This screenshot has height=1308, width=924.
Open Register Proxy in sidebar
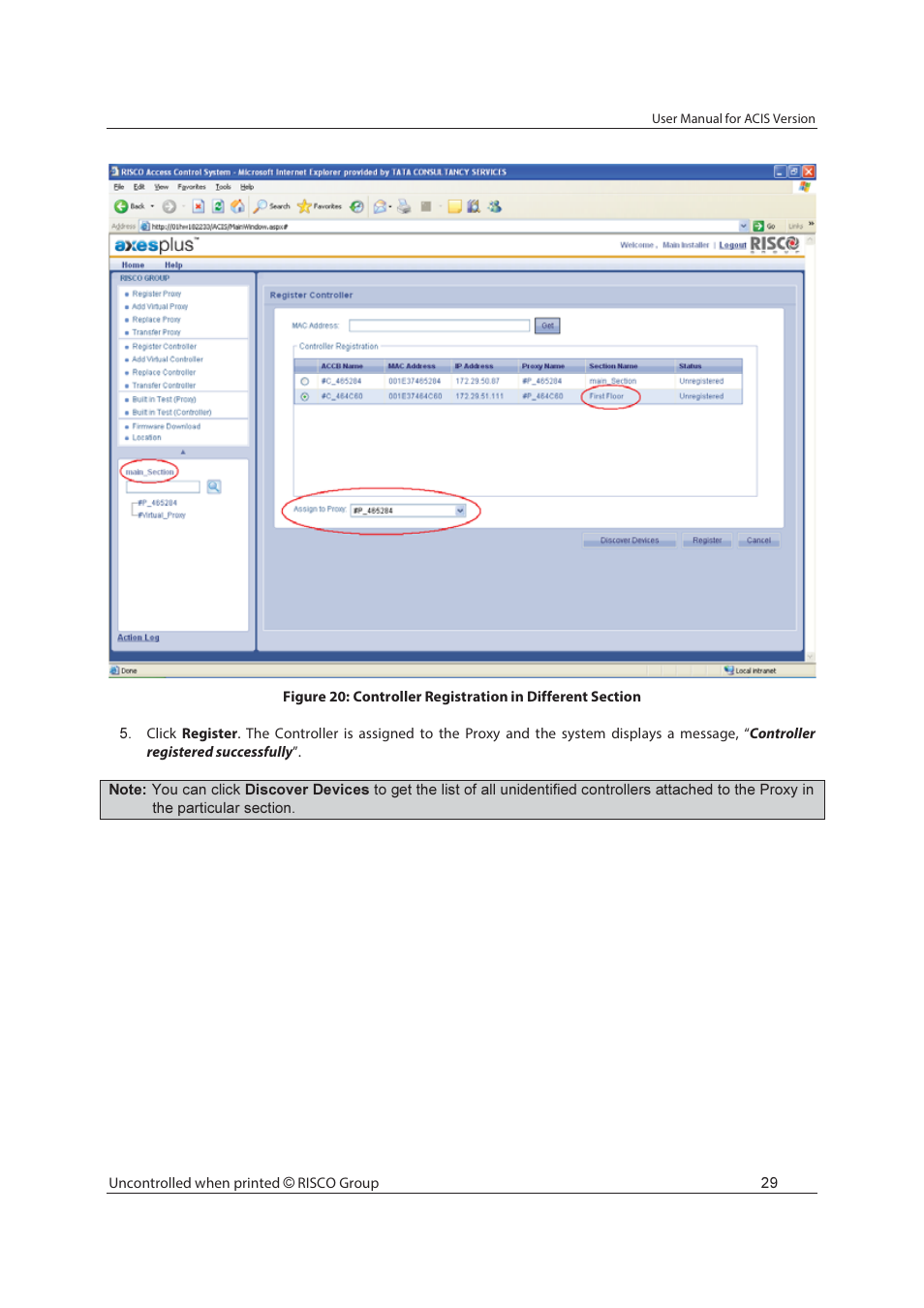tap(157, 294)
